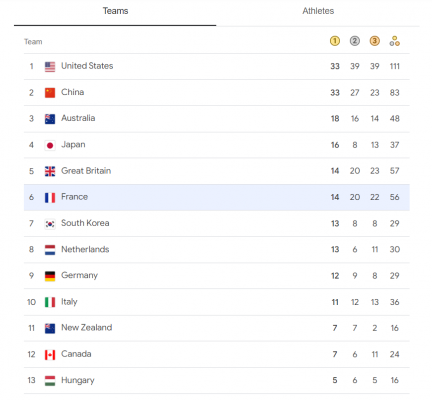Click the Canada flag icon

(50, 355)
